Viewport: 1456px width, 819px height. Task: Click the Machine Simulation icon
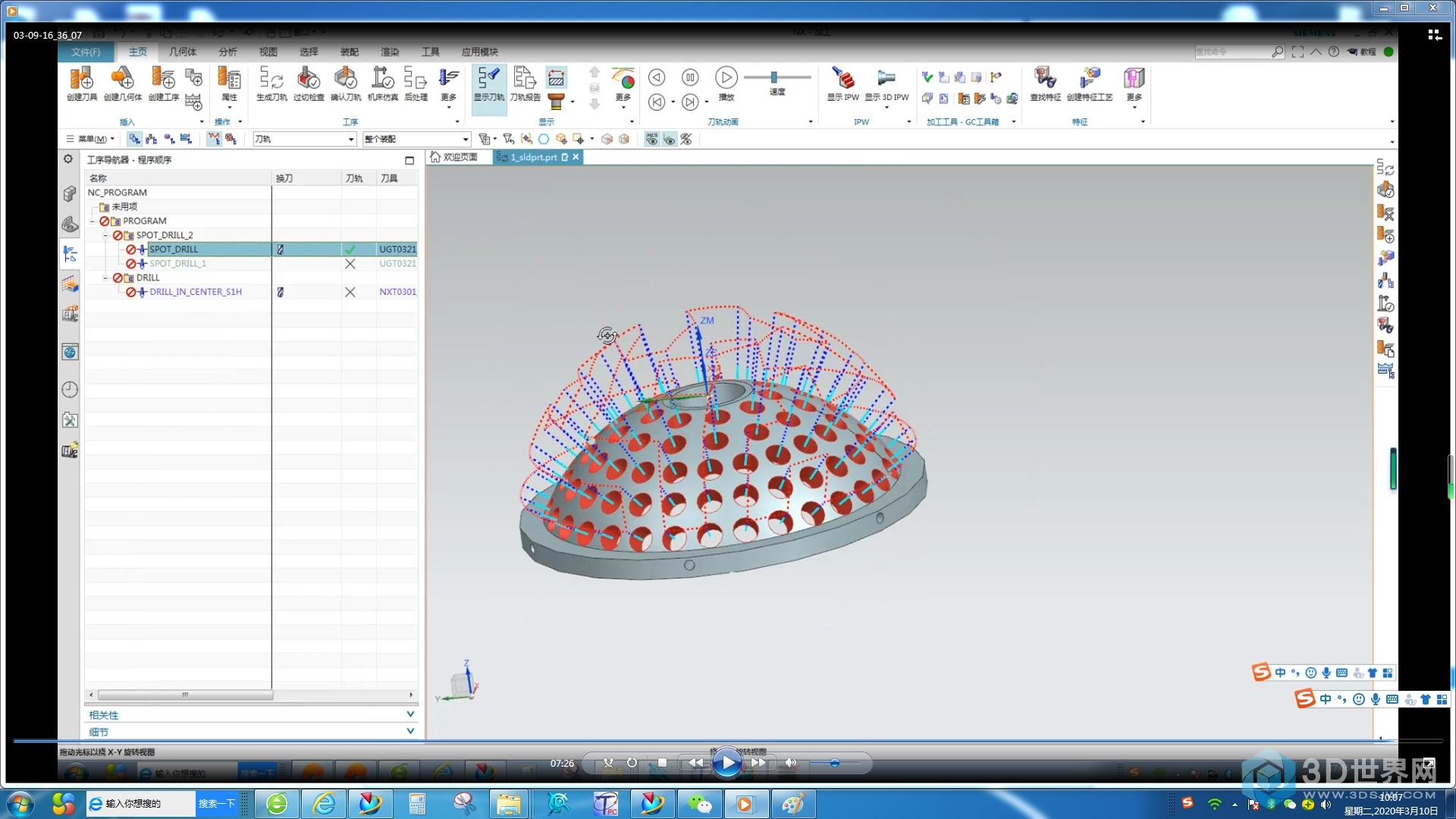383,82
